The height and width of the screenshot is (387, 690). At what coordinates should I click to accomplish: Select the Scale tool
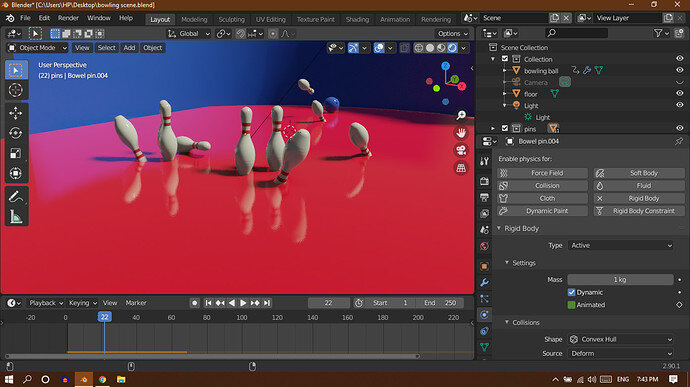pyautogui.click(x=16, y=153)
